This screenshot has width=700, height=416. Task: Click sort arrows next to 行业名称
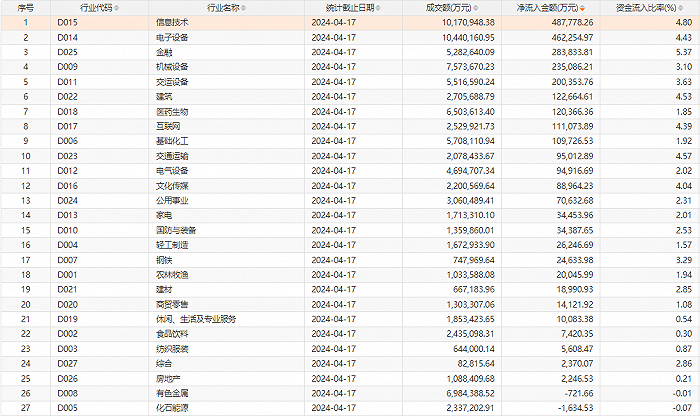pyautogui.click(x=243, y=8)
